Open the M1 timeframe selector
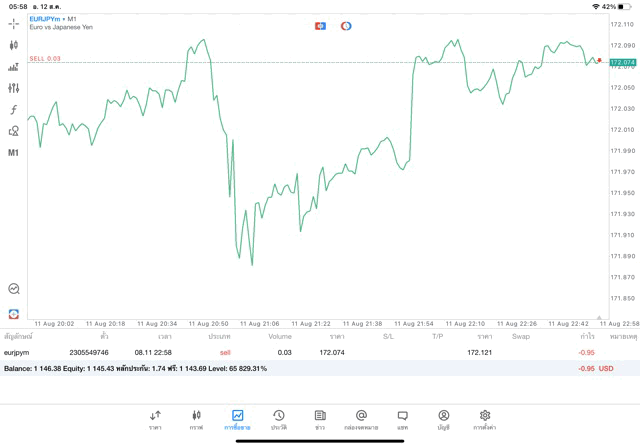 tap(13, 153)
